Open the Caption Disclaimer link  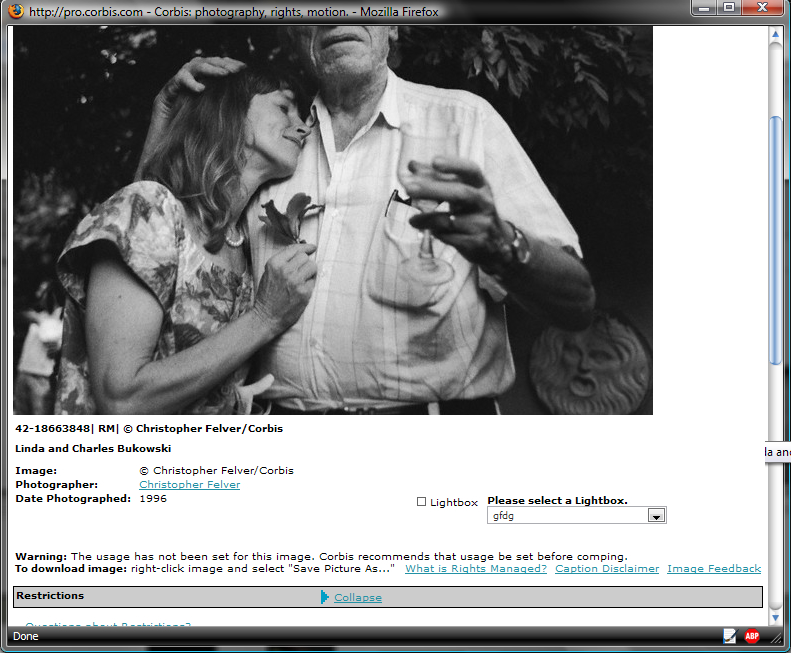click(607, 569)
